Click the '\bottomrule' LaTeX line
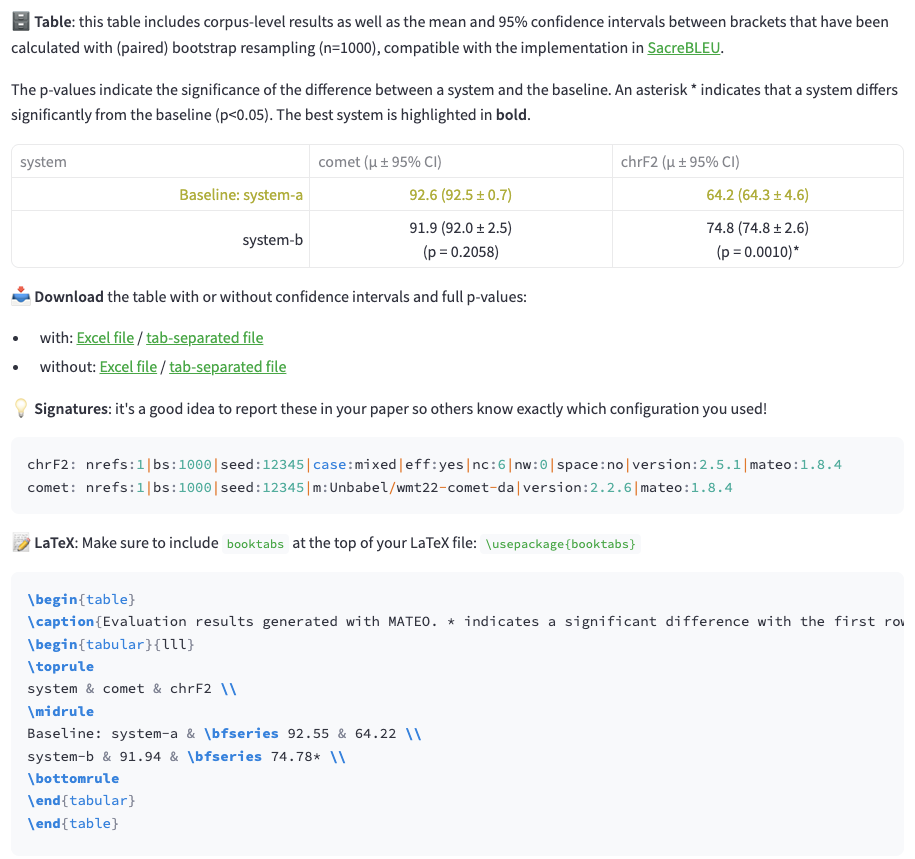The width and height of the screenshot is (915, 859). (73, 778)
